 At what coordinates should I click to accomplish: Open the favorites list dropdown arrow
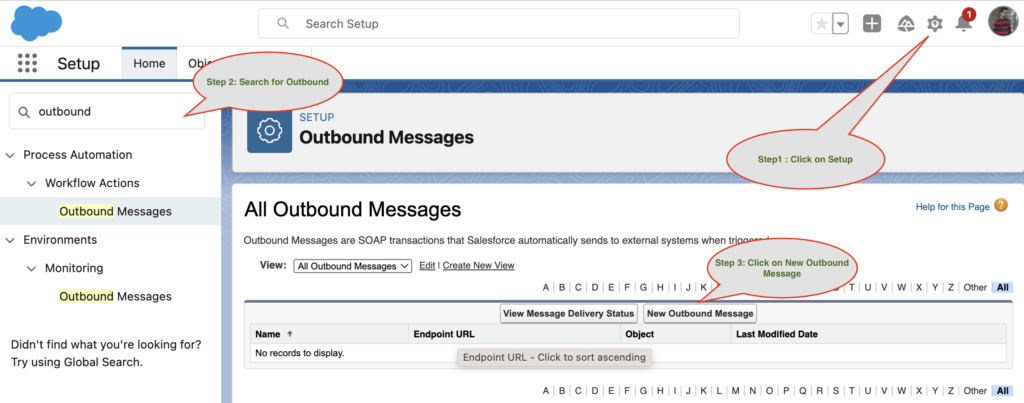tap(840, 24)
